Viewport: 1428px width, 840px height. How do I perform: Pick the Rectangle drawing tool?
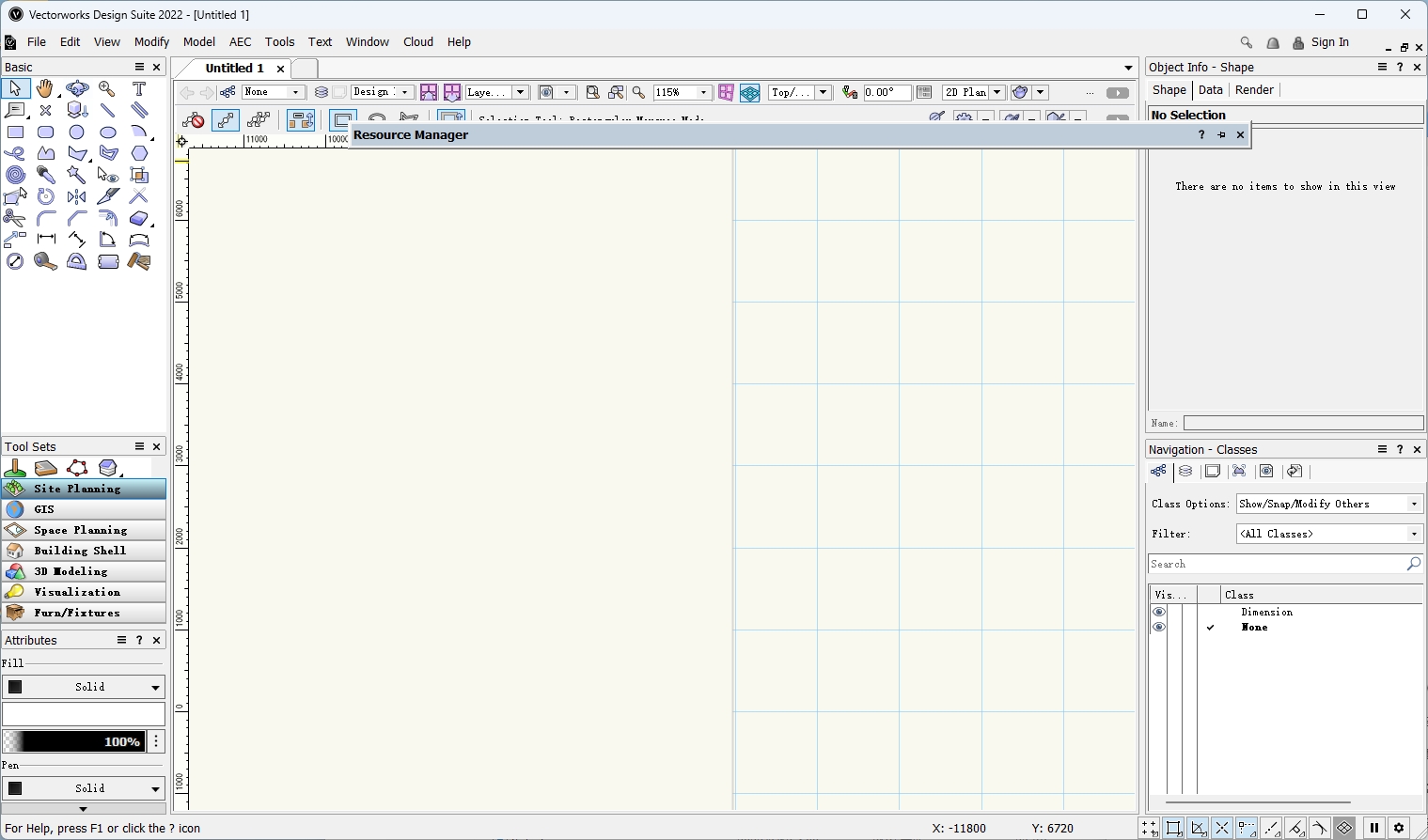coord(15,132)
